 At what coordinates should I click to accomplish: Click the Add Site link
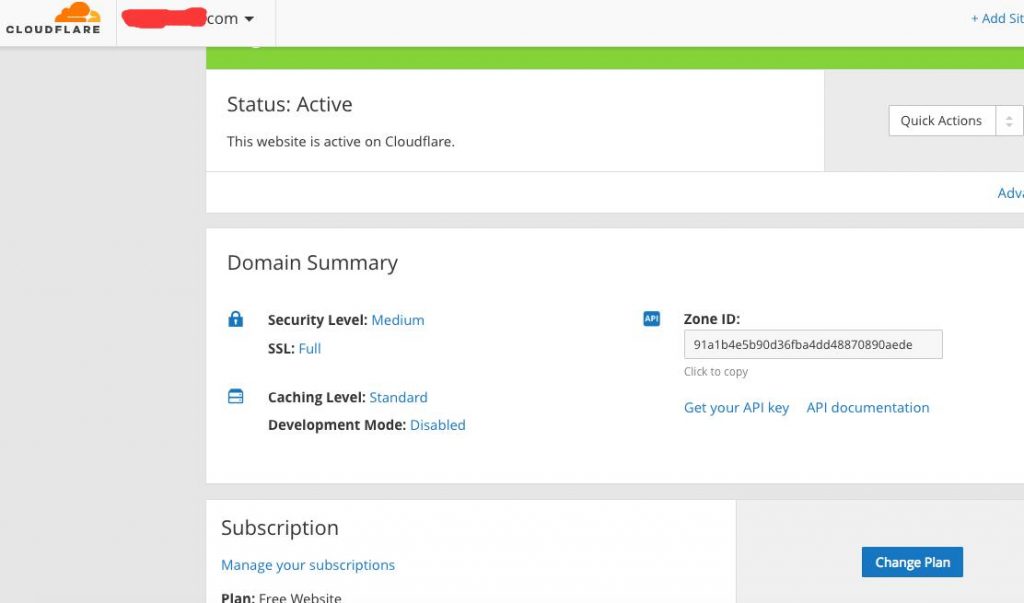tap(997, 18)
